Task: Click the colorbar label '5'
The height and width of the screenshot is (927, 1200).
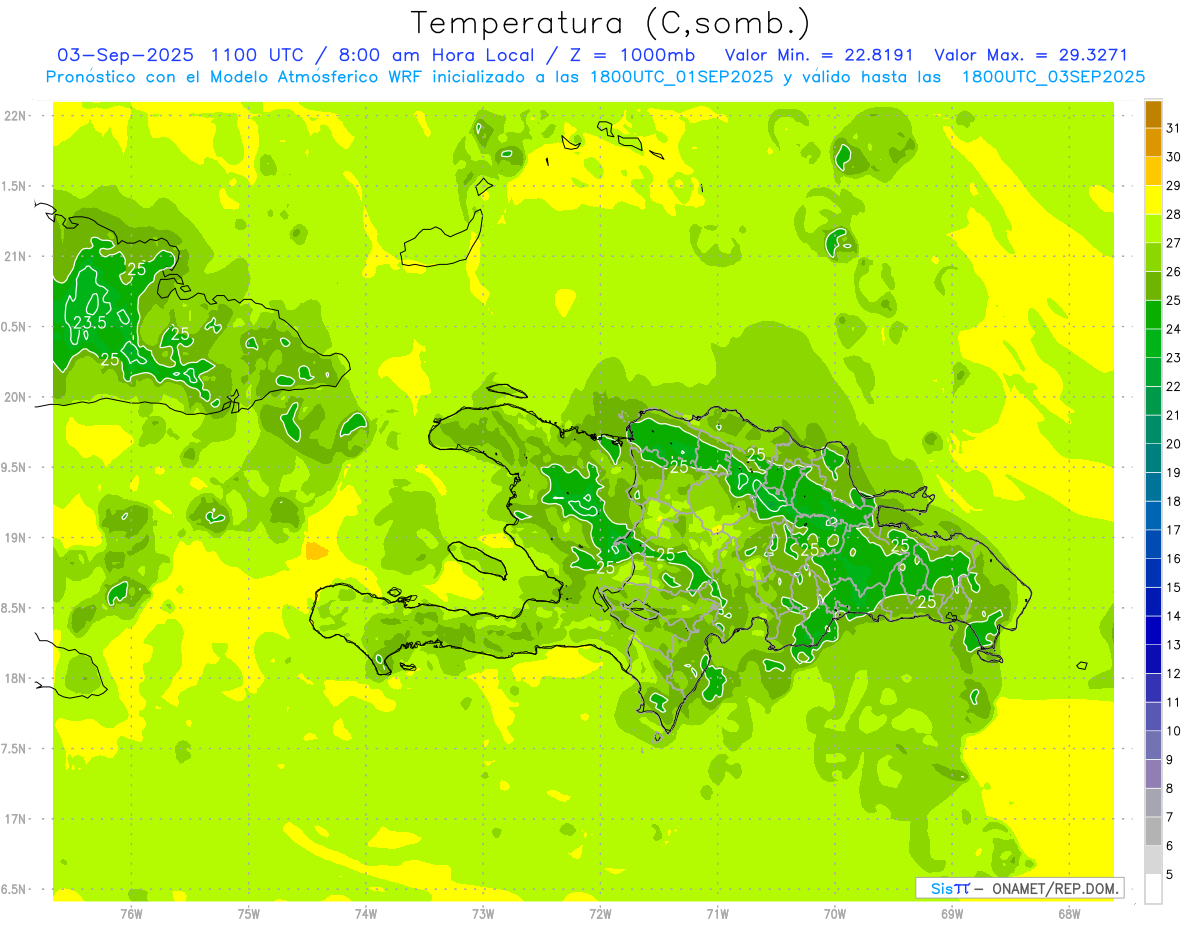Action: pos(1170,874)
